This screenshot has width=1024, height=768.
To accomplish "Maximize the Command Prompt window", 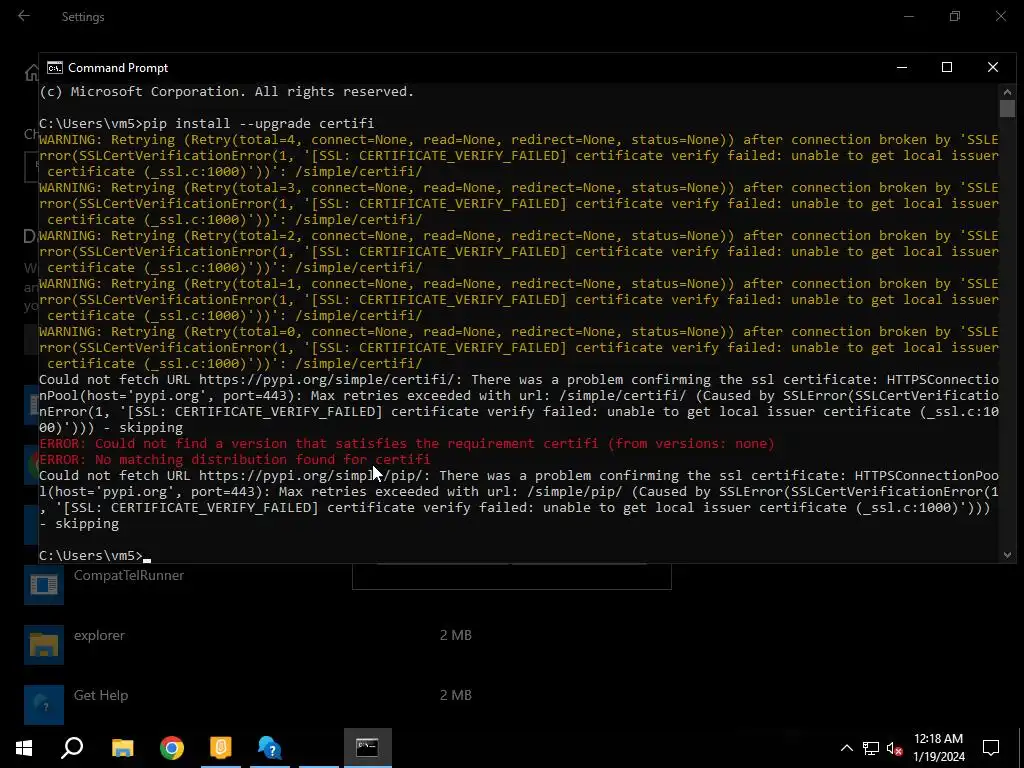I will point(947,67).
